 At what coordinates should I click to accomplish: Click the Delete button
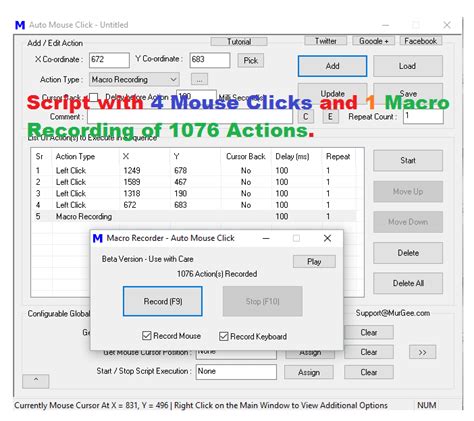pos(408,253)
